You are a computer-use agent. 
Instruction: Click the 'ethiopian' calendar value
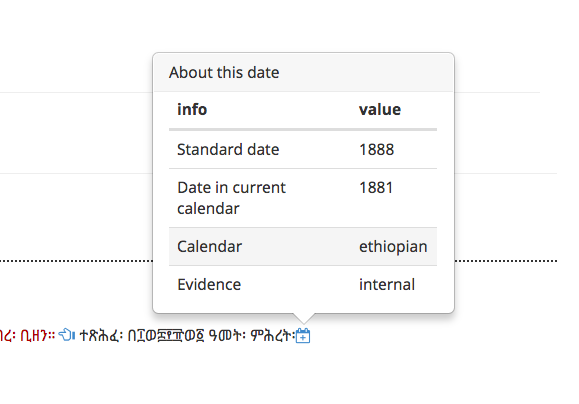[393, 247]
